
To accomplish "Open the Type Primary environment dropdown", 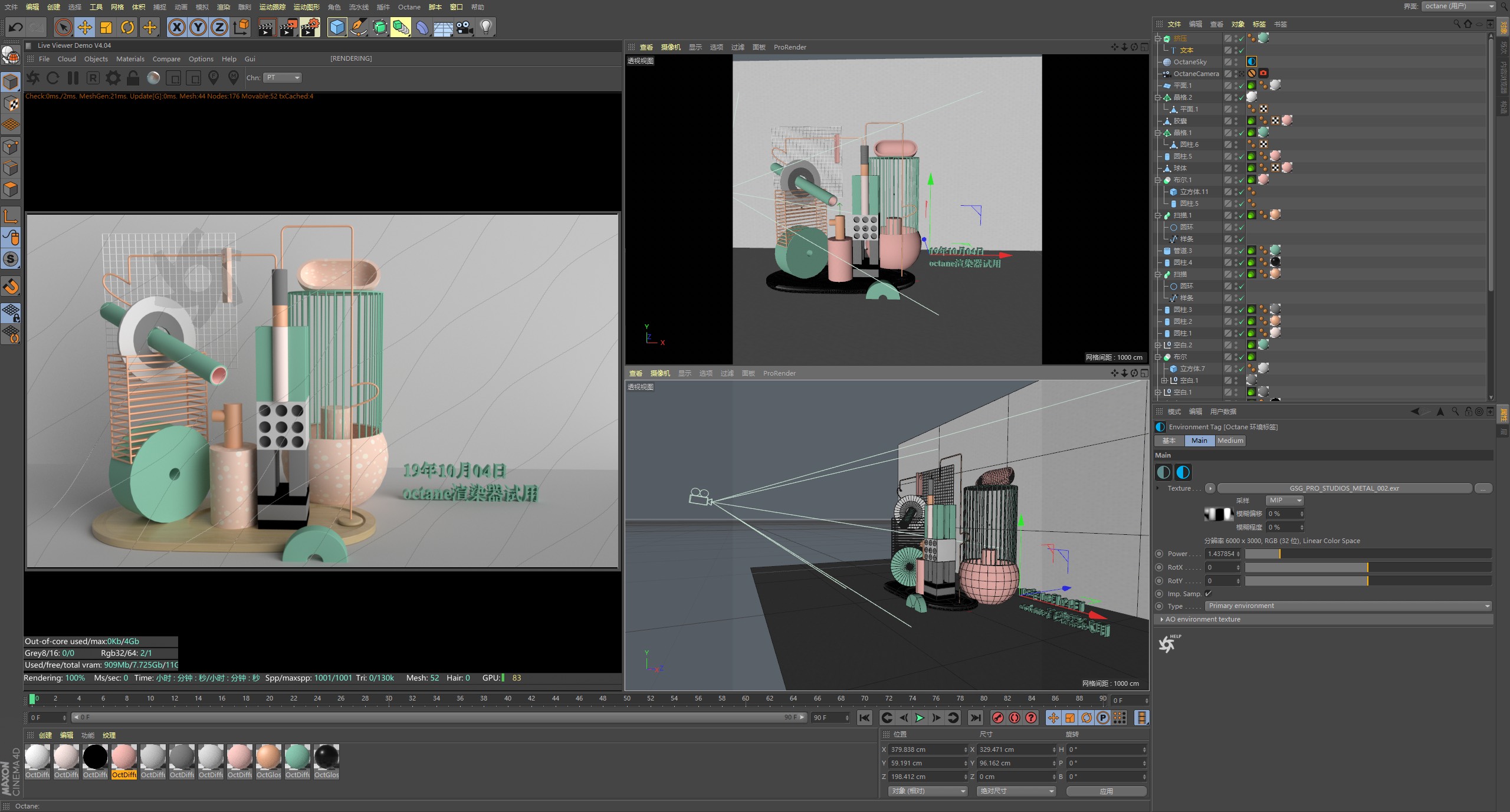I will pyautogui.click(x=1348, y=606).
